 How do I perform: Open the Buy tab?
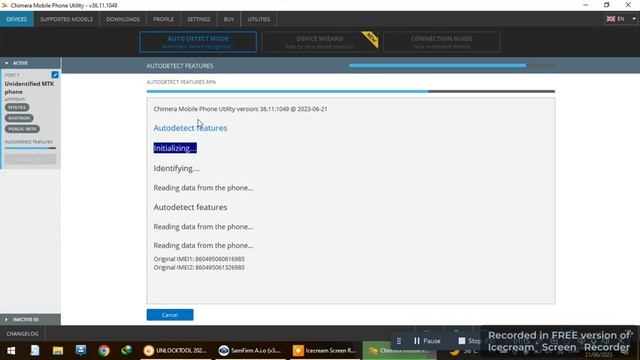pyautogui.click(x=229, y=19)
